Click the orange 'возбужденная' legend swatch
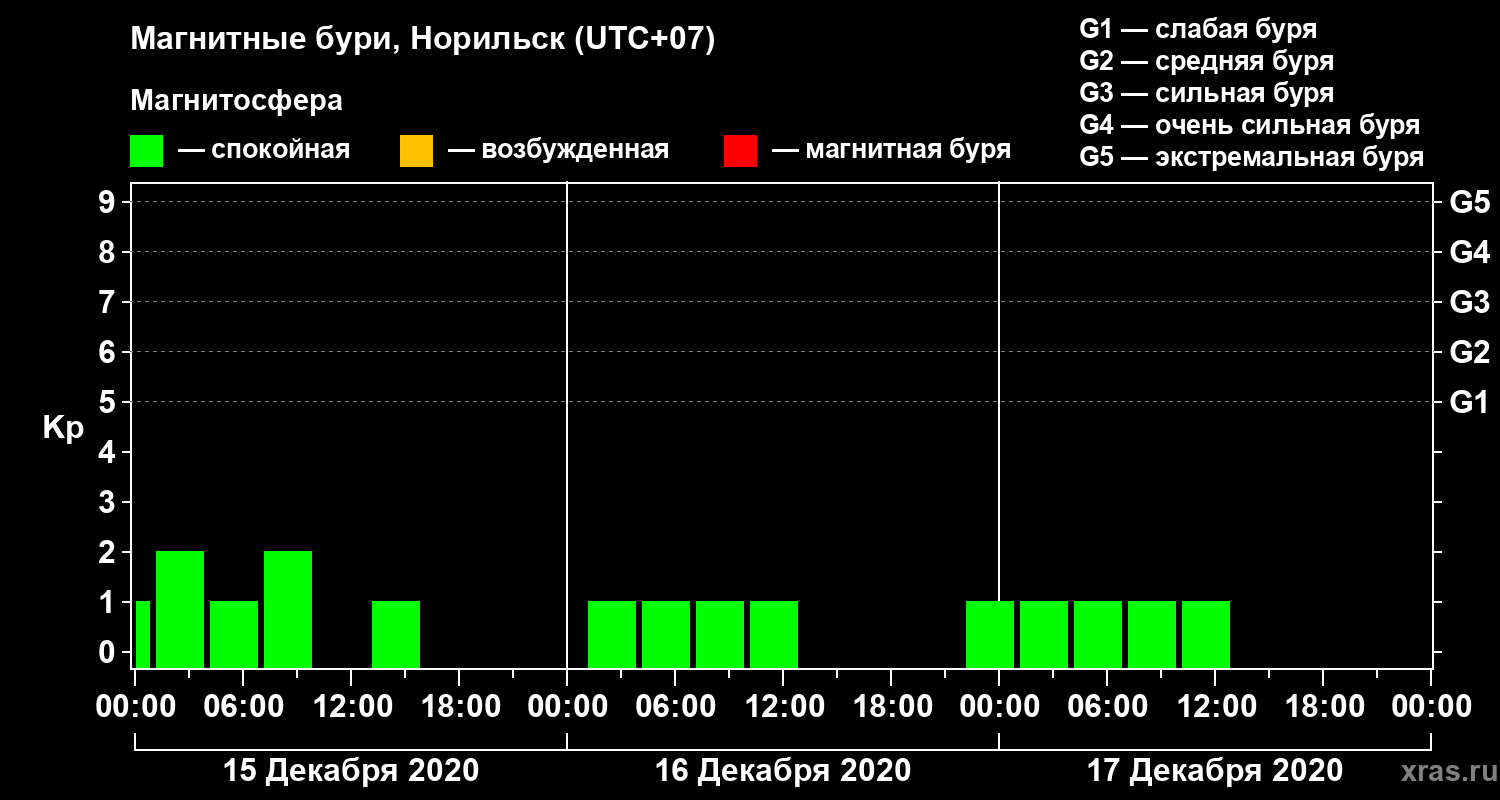 pyautogui.click(x=416, y=151)
